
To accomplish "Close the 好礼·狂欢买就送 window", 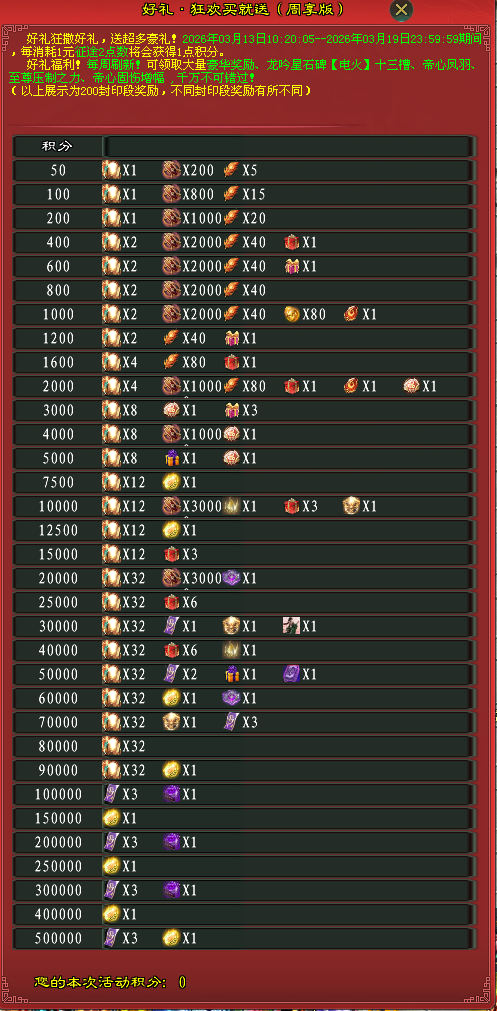I will click(402, 10).
